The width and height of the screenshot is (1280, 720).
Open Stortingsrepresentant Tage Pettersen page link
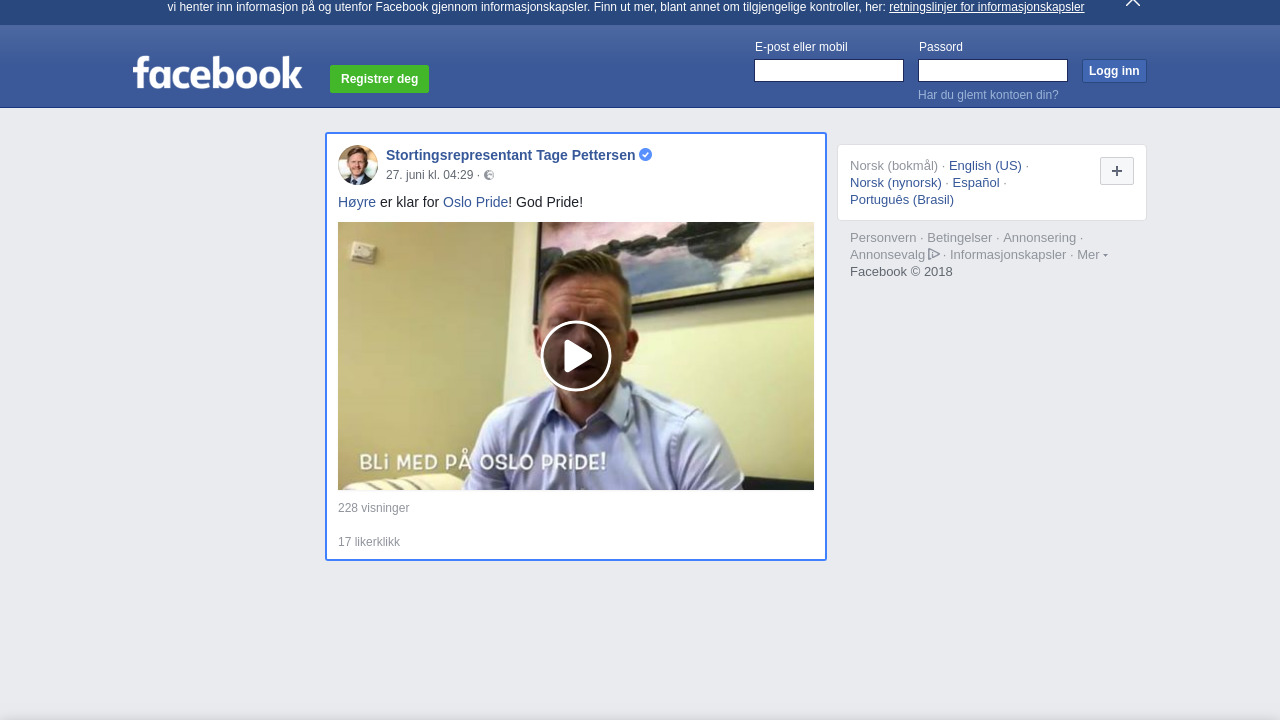pos(510,155)
